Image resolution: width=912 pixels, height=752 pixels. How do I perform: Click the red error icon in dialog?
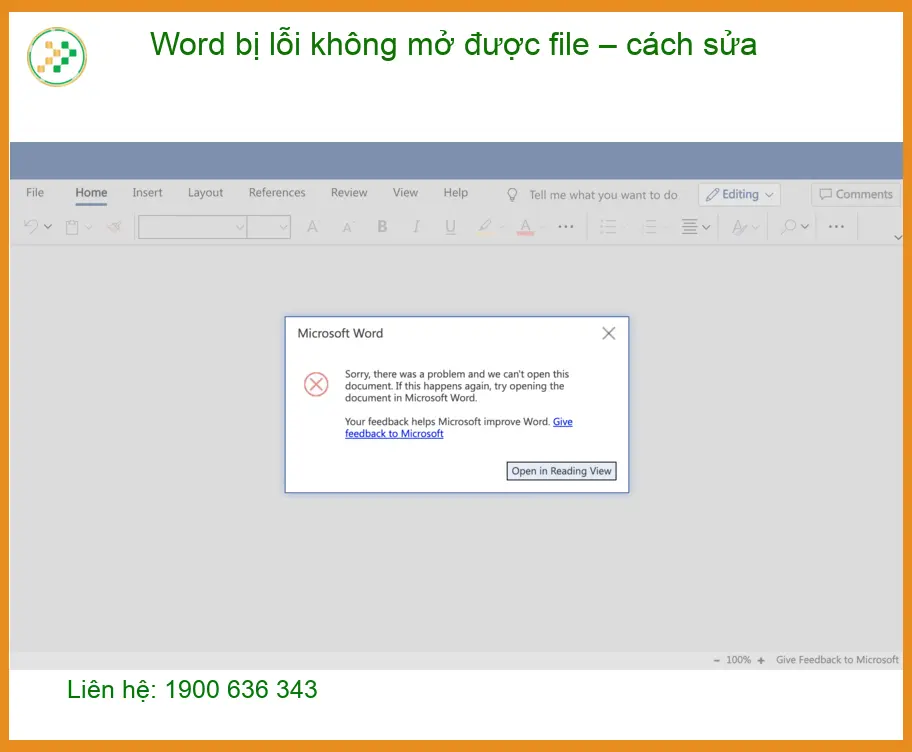(x=316, y=384)
